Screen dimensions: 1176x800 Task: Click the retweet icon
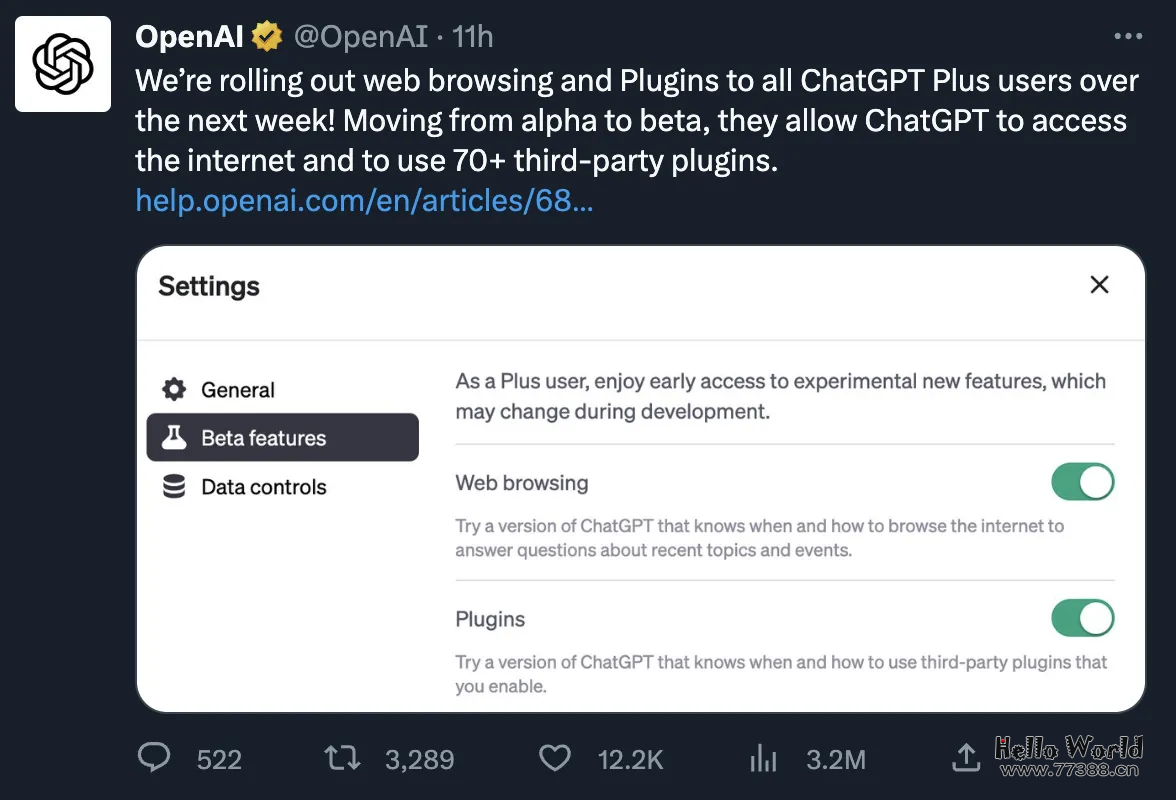341,758
